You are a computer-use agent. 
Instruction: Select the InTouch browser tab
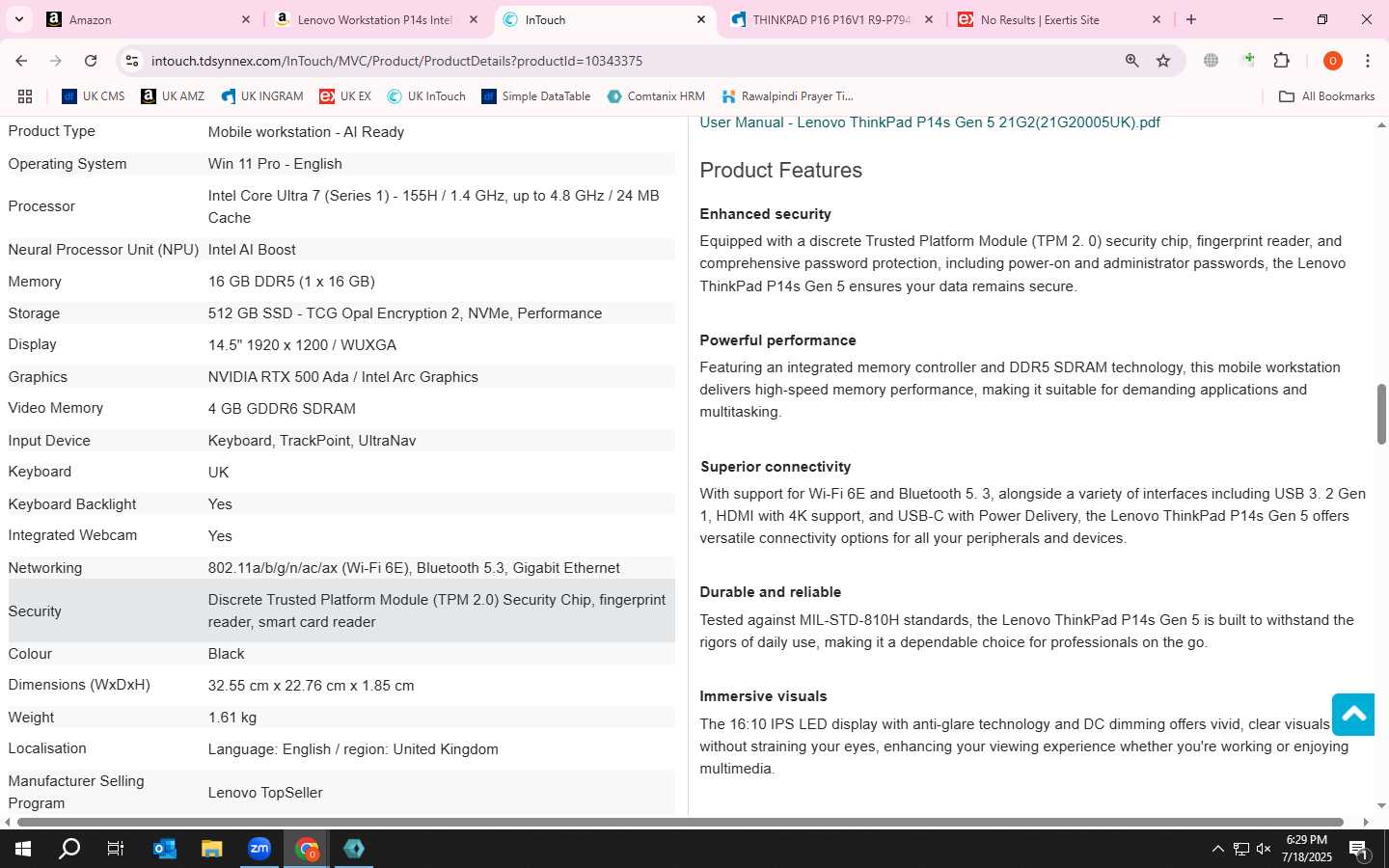pyautogui.click(x=606, y=19)
